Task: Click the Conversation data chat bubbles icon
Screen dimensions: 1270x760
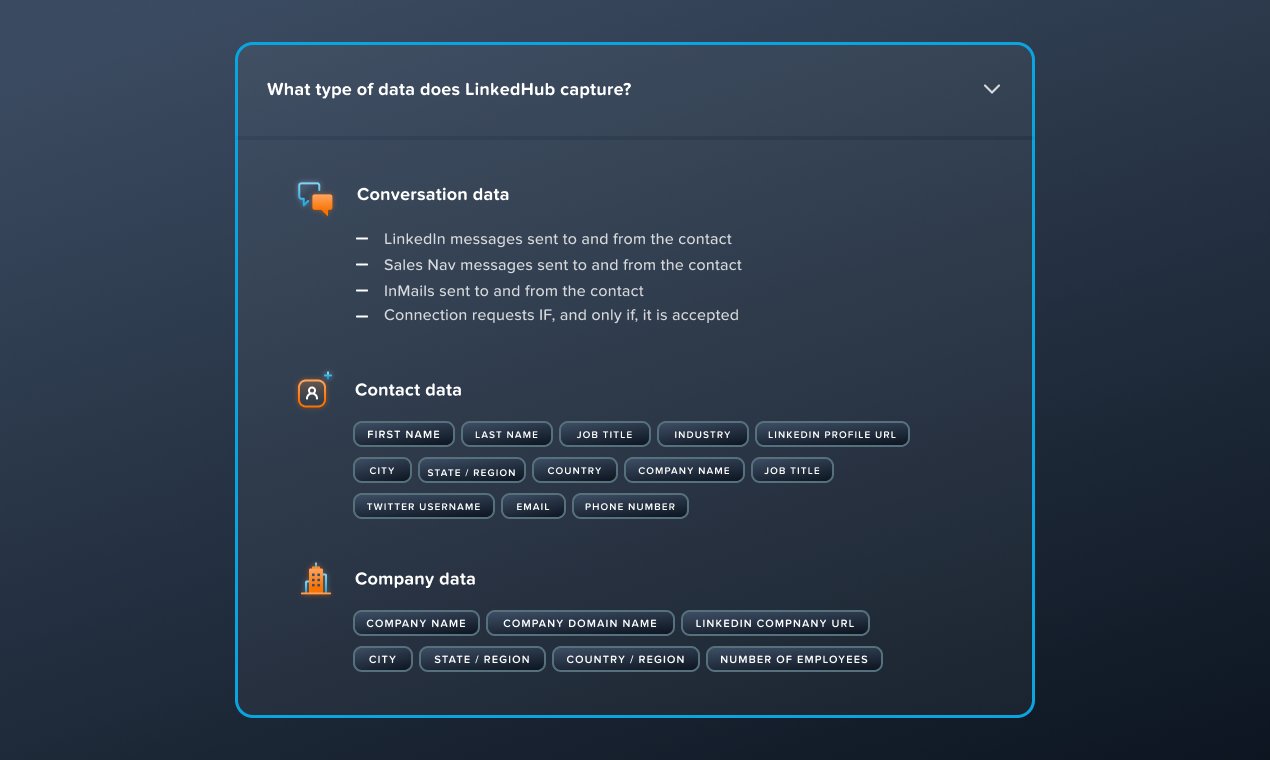Action: pos(315,198)
